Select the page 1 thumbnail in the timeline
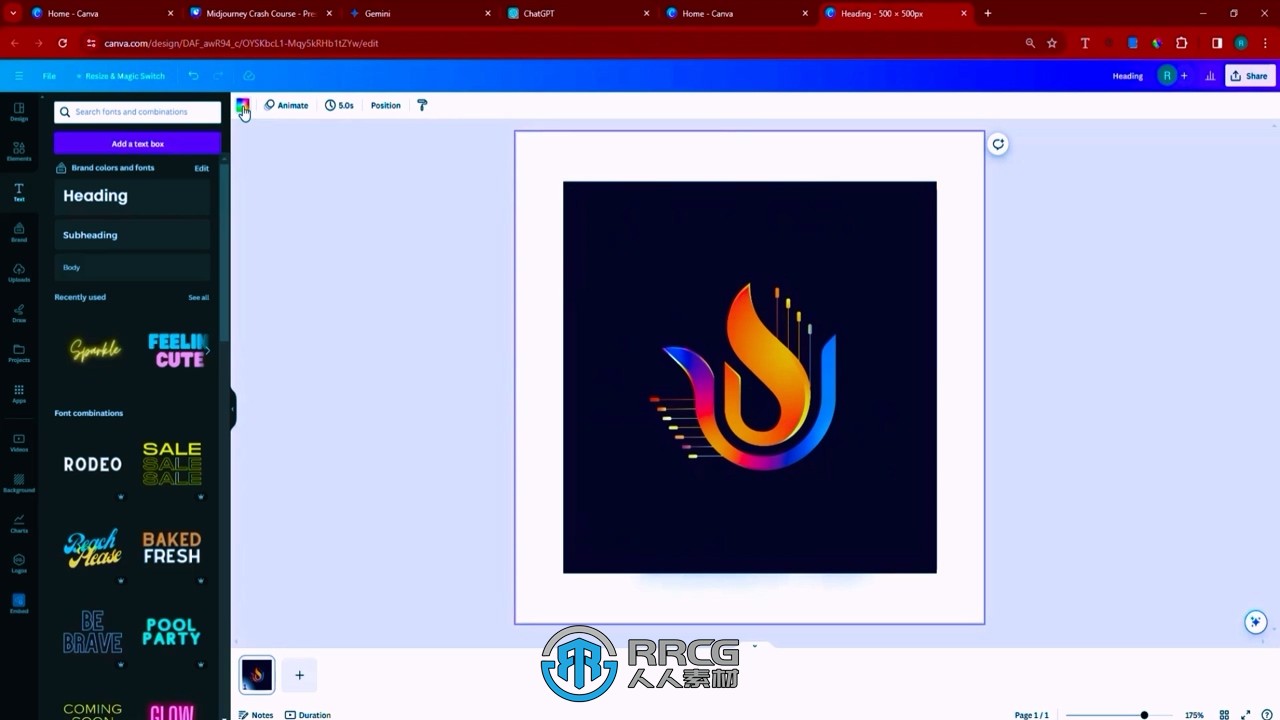Viewport: 1280px width, 720px height. (257, 675)
